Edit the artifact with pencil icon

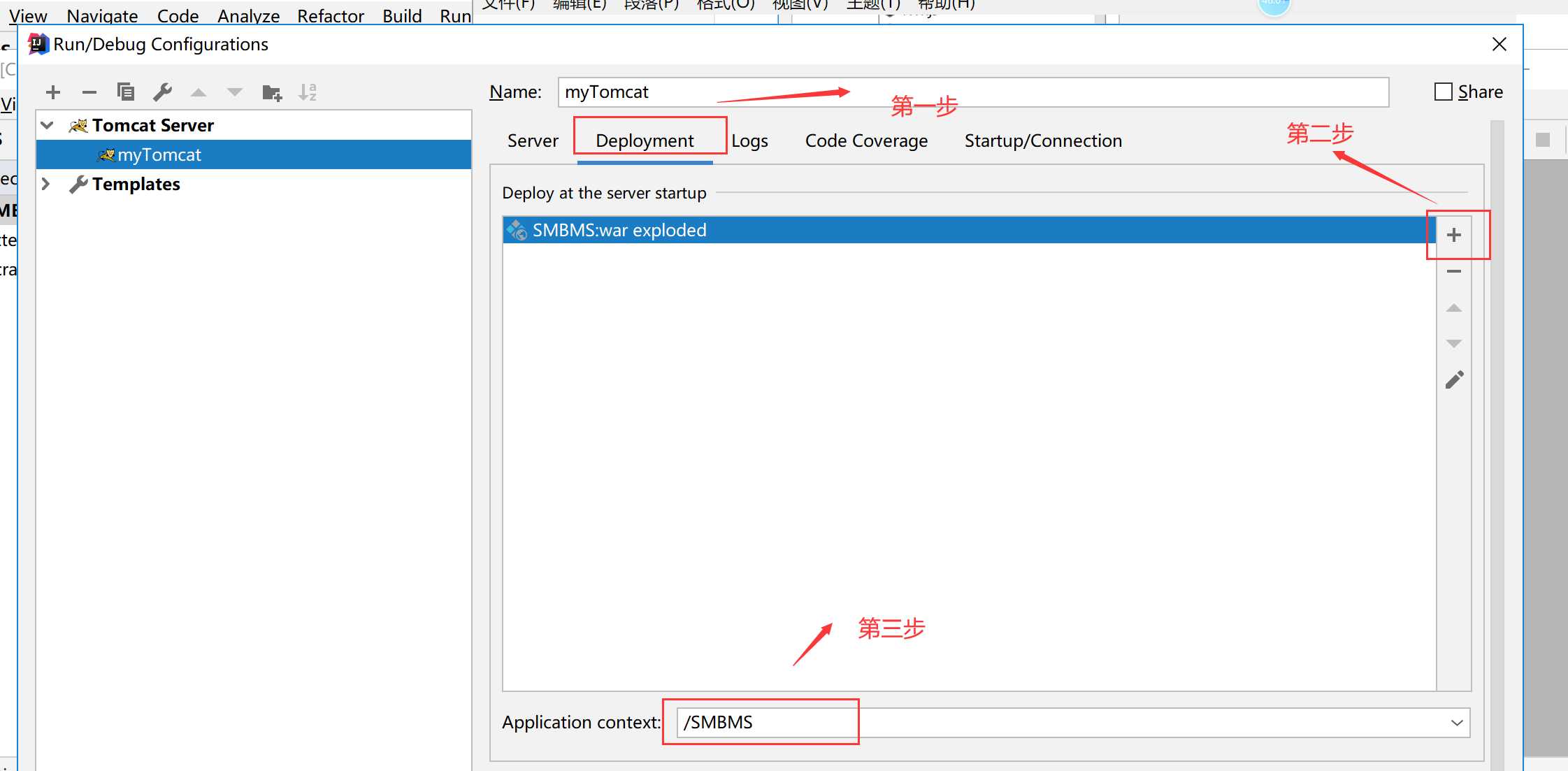[1454, 380]
